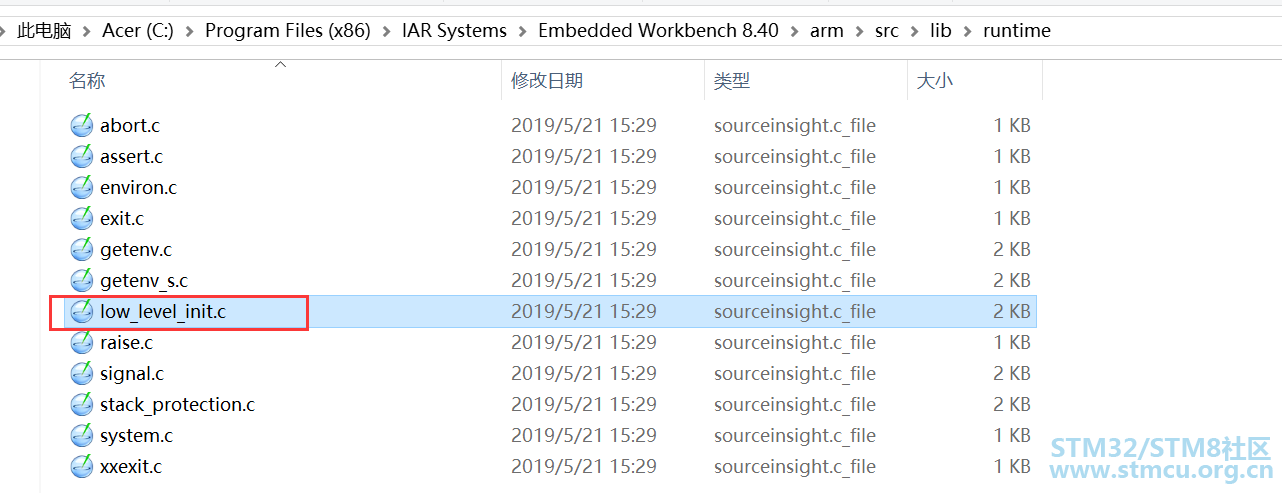1282x493 pixels.
Task: Go to the Embedded Workbench 8.40 breadcrumb
Action: click(x=658, y=31)
